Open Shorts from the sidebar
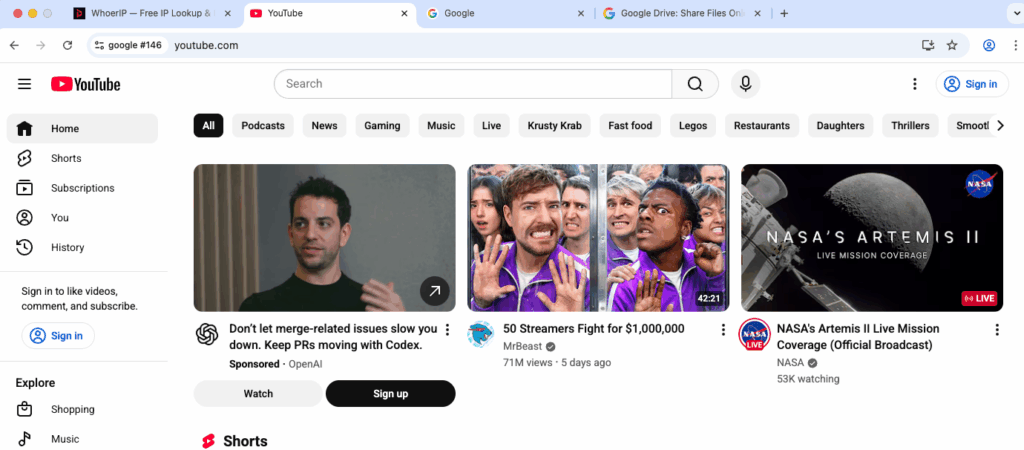The width and height of the screenshot is (1024, 450). [x=66, y=158]
